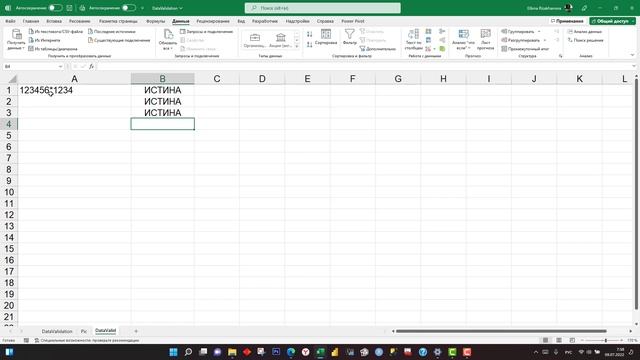The height and width of the screenshot is (360, 640).
Task: Switch to Pic sheet tab
Action: point(83,331)
